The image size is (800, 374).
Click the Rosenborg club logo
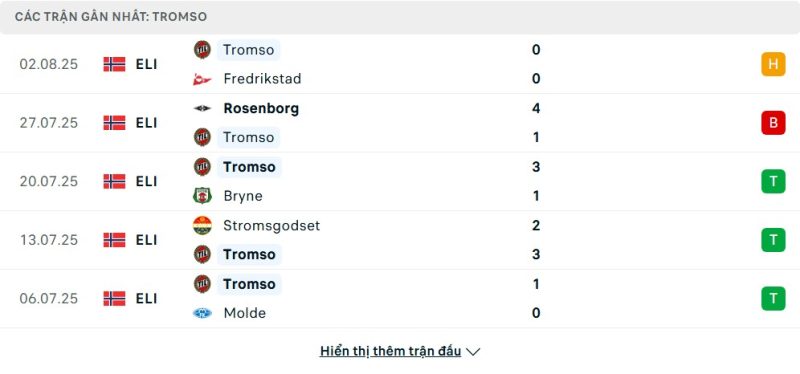click(x=202, y=108)
